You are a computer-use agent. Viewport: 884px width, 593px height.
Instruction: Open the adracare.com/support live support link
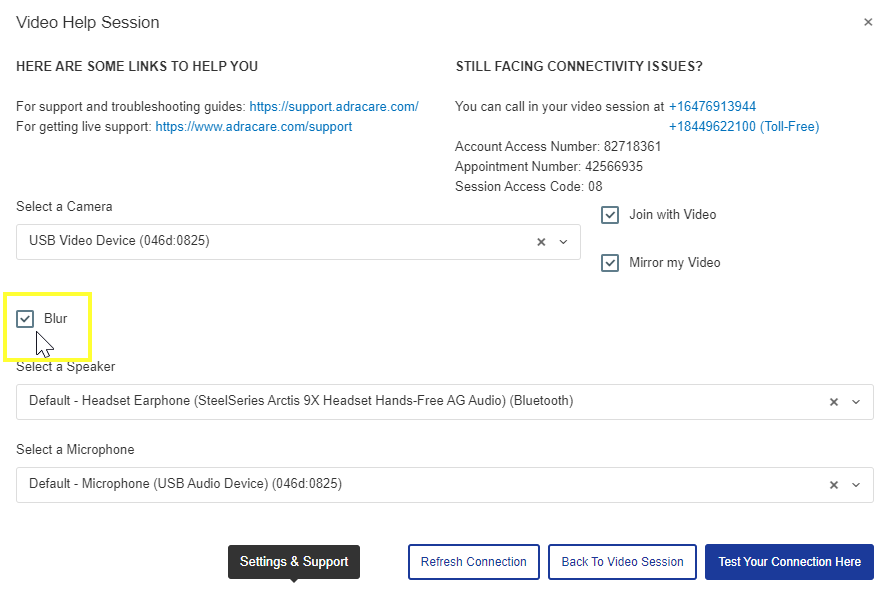[254, 126]
